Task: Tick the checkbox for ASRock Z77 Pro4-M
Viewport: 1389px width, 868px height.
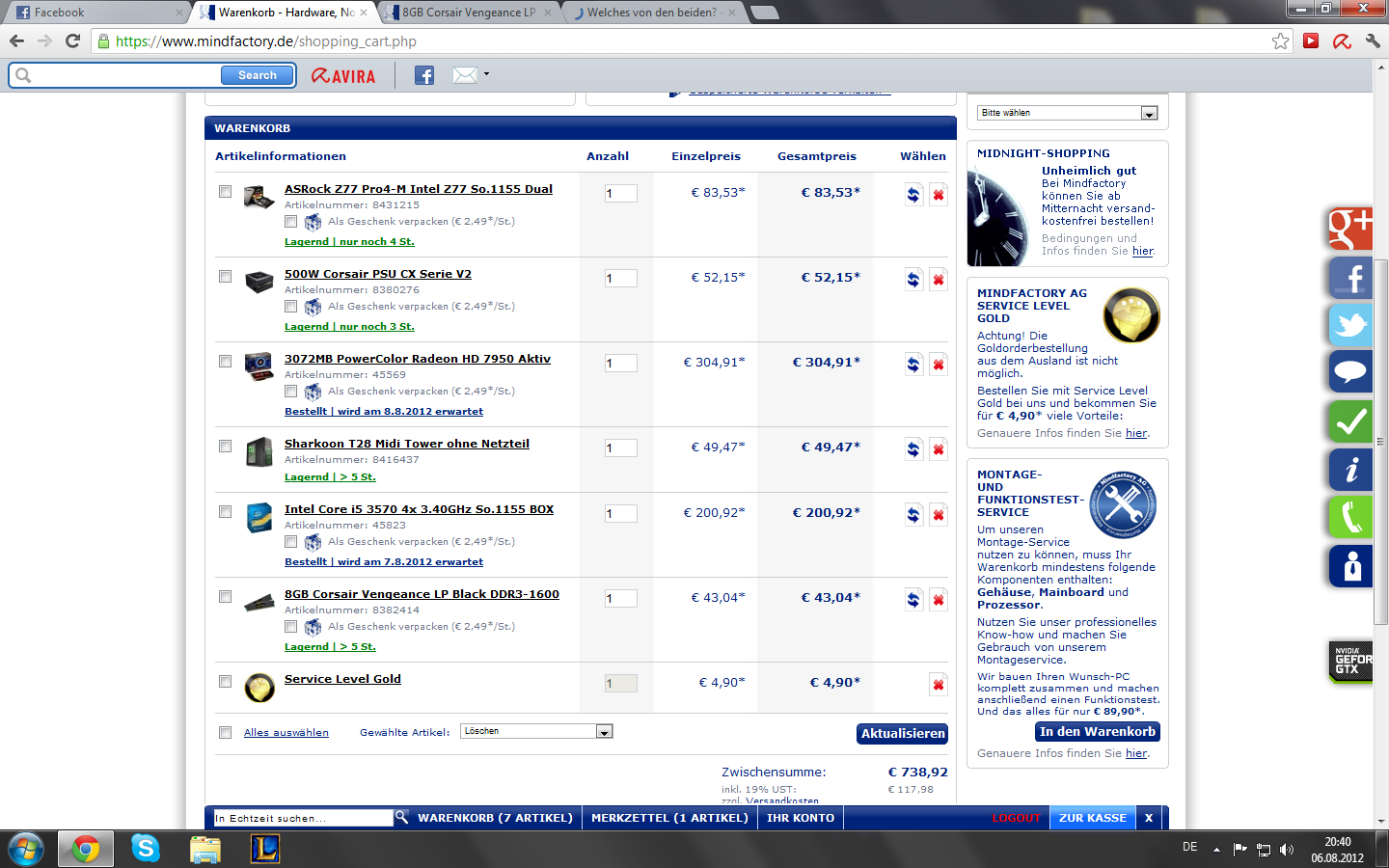Action: tap(225, 192)
